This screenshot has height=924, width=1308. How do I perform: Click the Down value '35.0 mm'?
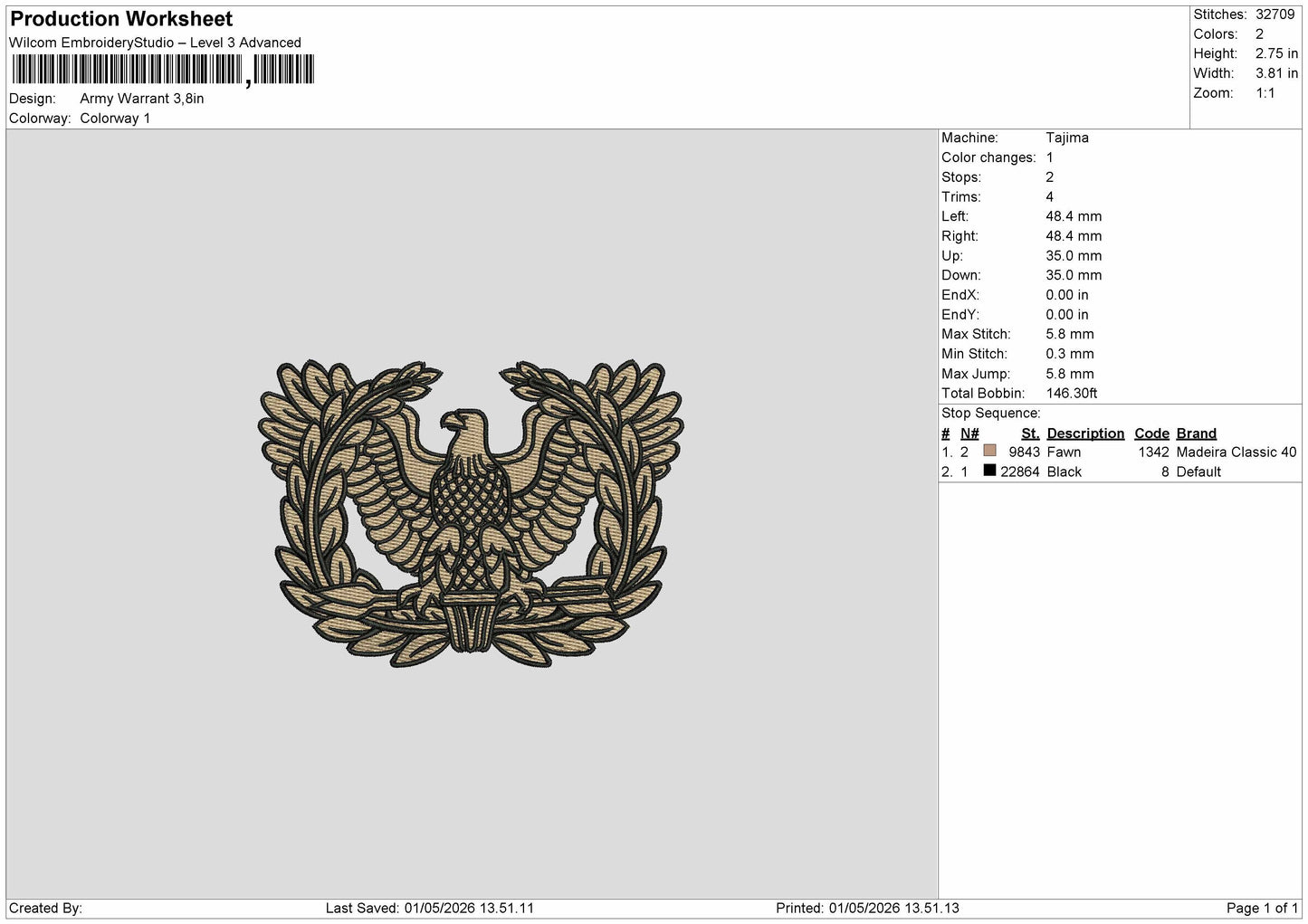[x=1074, y=275]
